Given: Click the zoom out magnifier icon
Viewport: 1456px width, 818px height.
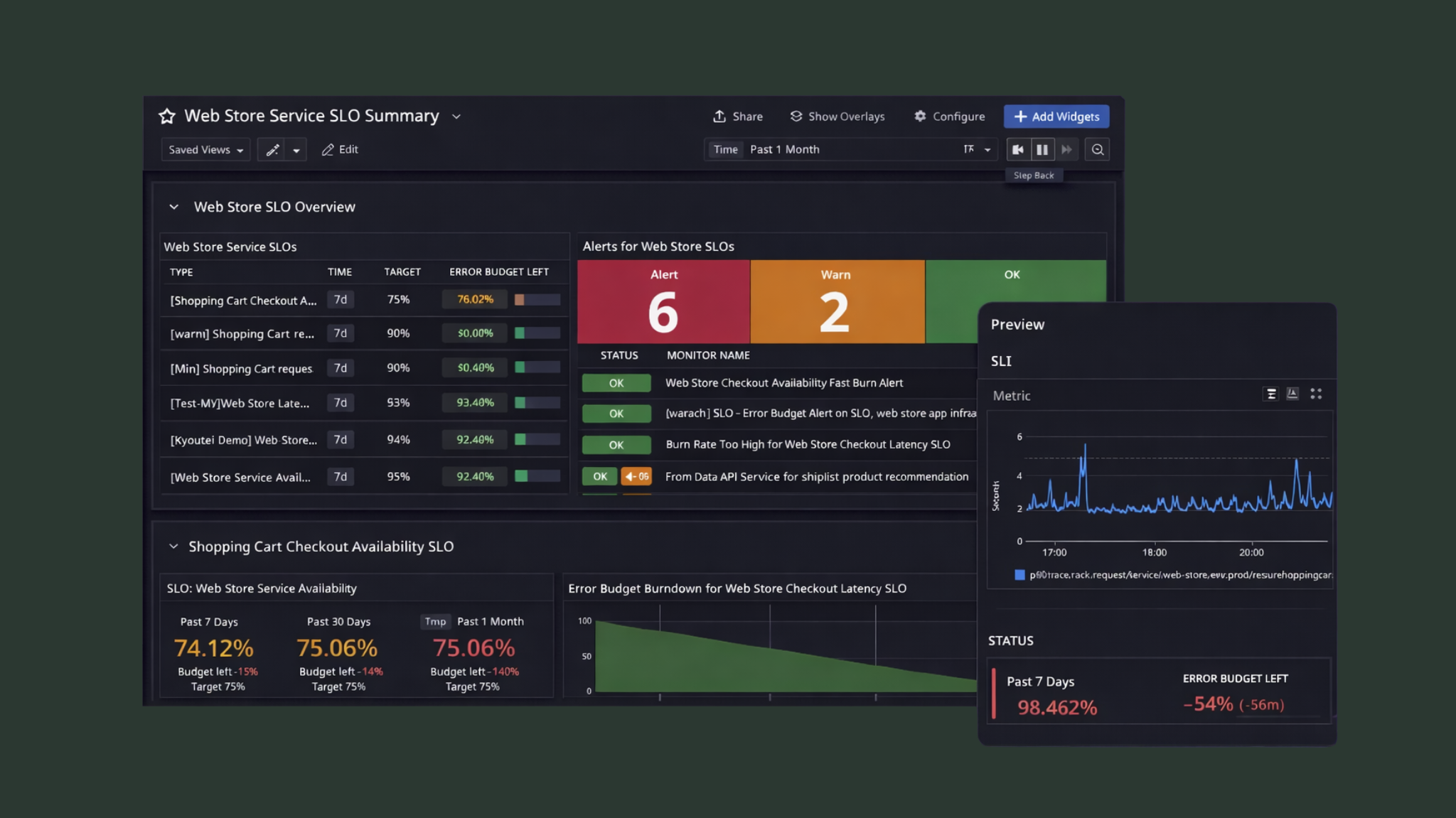Looking at the screenshot, I should coord(1097,149).
